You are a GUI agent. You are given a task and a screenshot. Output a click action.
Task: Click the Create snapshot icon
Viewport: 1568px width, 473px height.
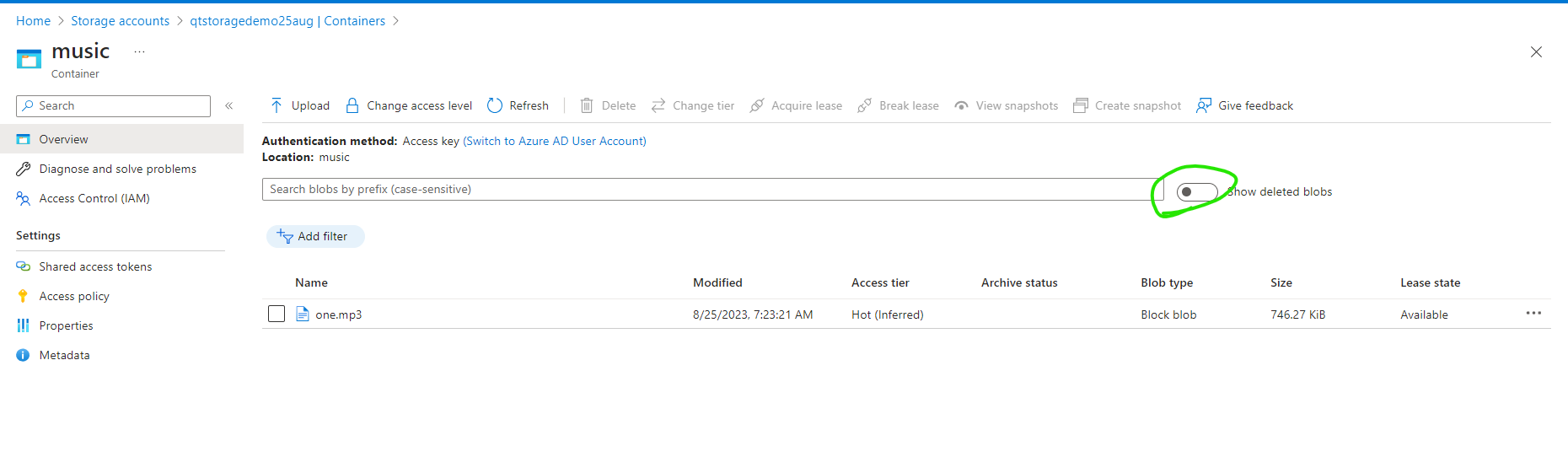(x=1080, y=105)
